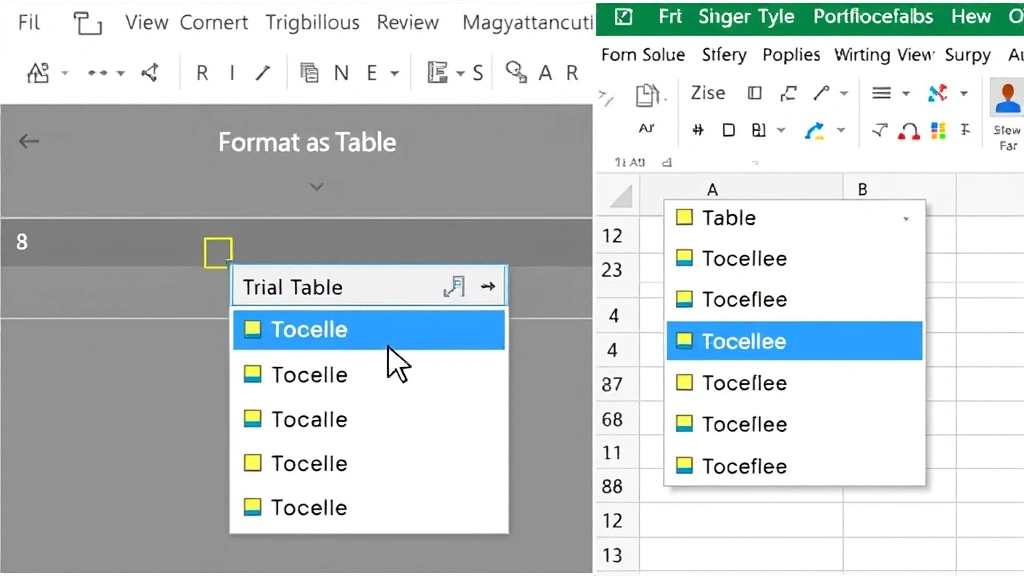
Task: Select the hash symbol icon below Zise
Action: click(x=698, y=128)
